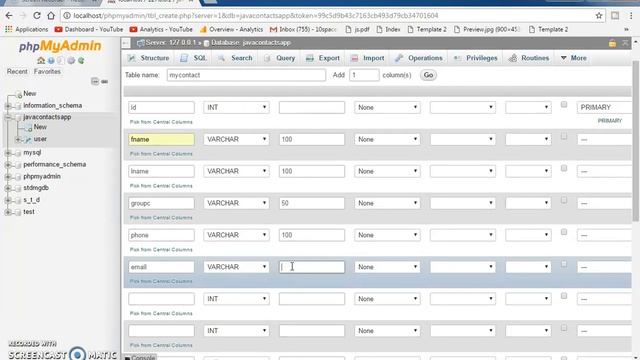Click Pick from Central Columns under email
640x360 pixels.
coord(161,281)
